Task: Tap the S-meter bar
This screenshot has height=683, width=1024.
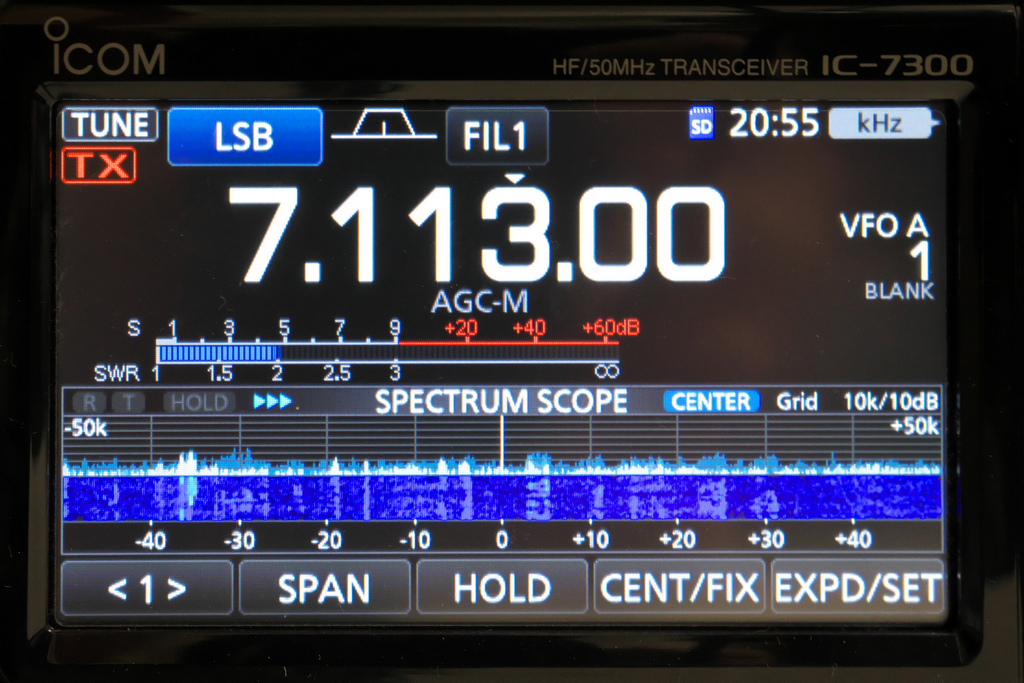Action: (x=387, y=353)
